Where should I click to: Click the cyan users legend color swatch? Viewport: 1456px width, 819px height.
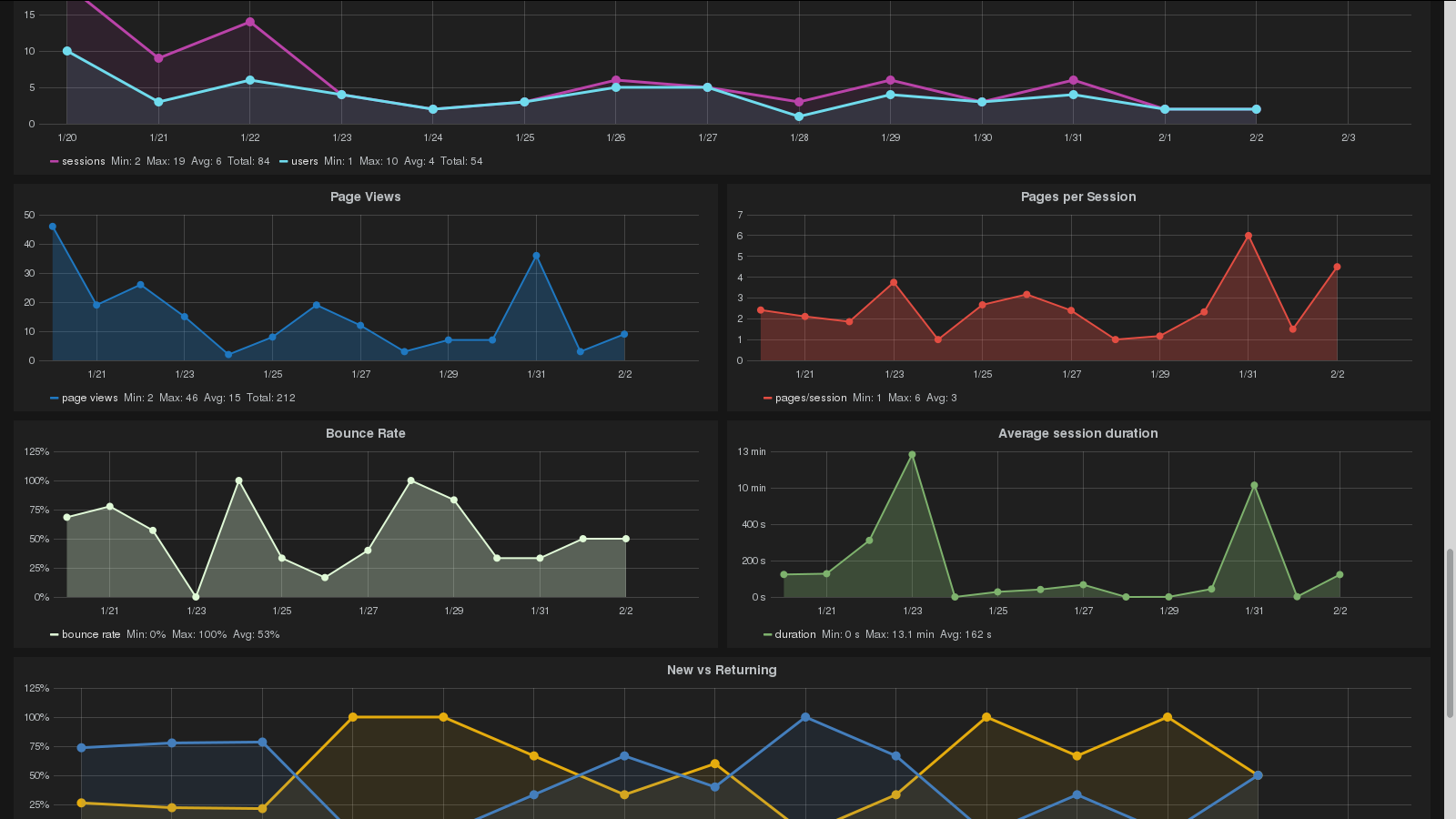[x=283, y=161]
